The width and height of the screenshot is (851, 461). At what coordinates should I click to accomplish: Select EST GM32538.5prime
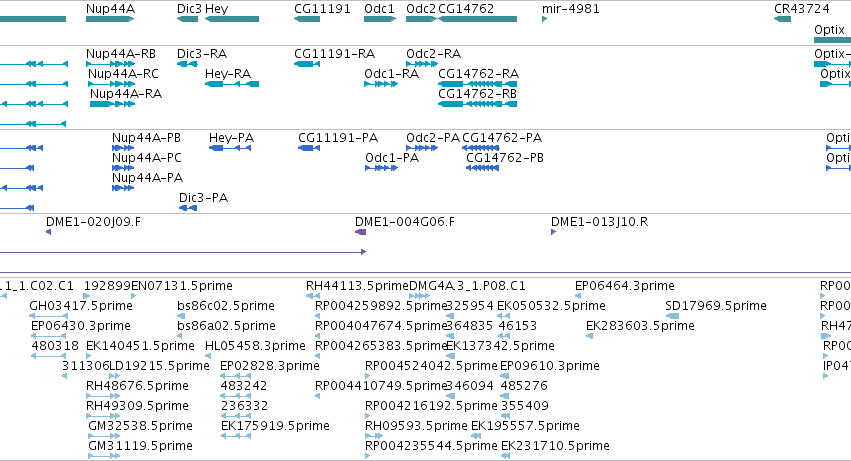(104, 436)
